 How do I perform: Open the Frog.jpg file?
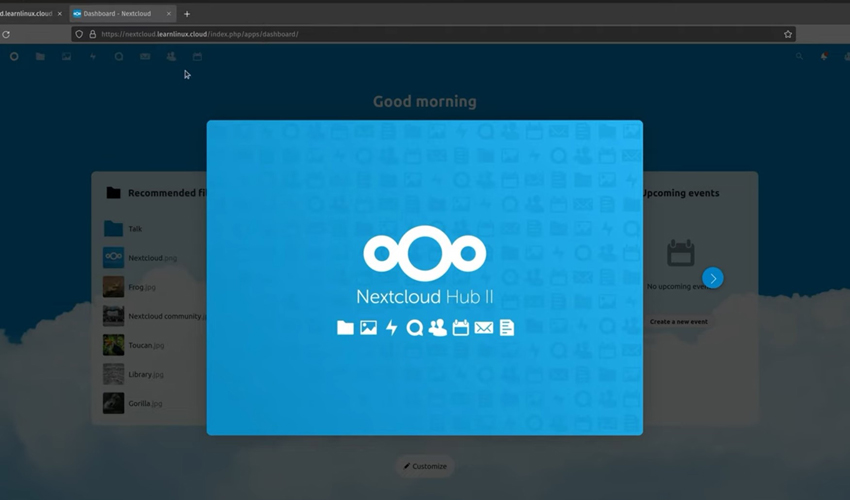click(x=141, y=287)
